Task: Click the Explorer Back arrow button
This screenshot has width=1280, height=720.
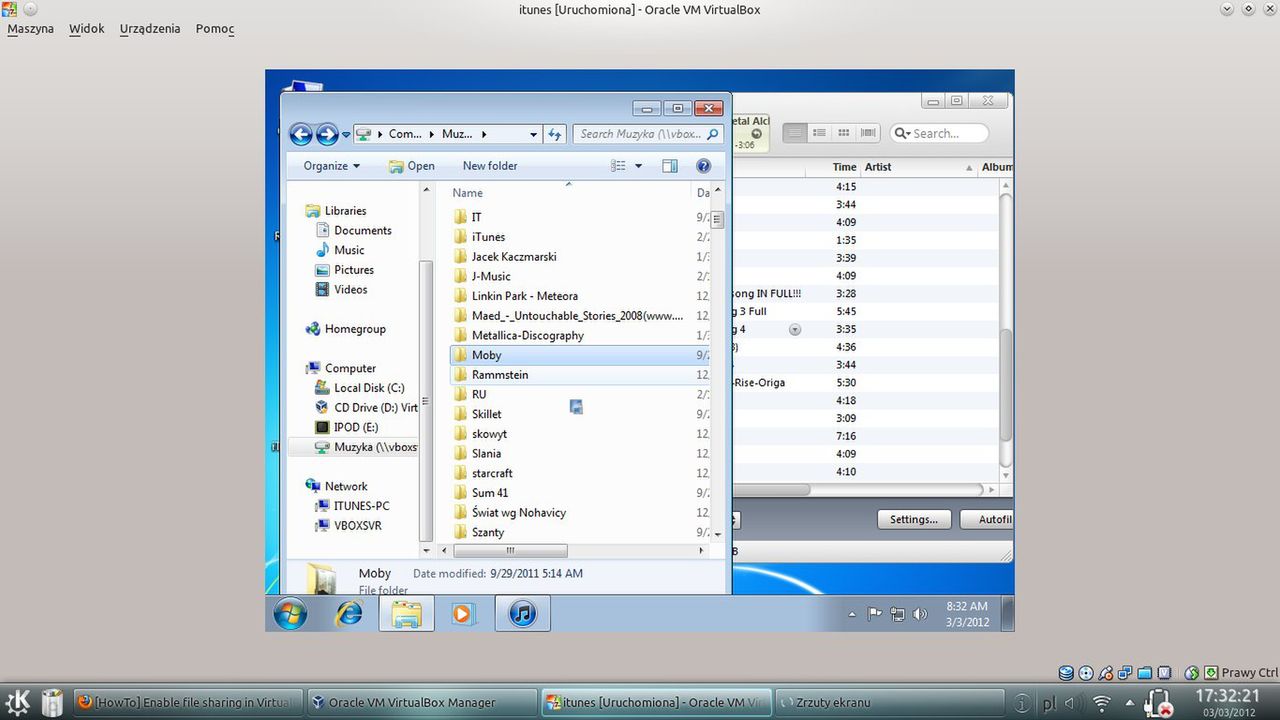Action: click(301, 134)
